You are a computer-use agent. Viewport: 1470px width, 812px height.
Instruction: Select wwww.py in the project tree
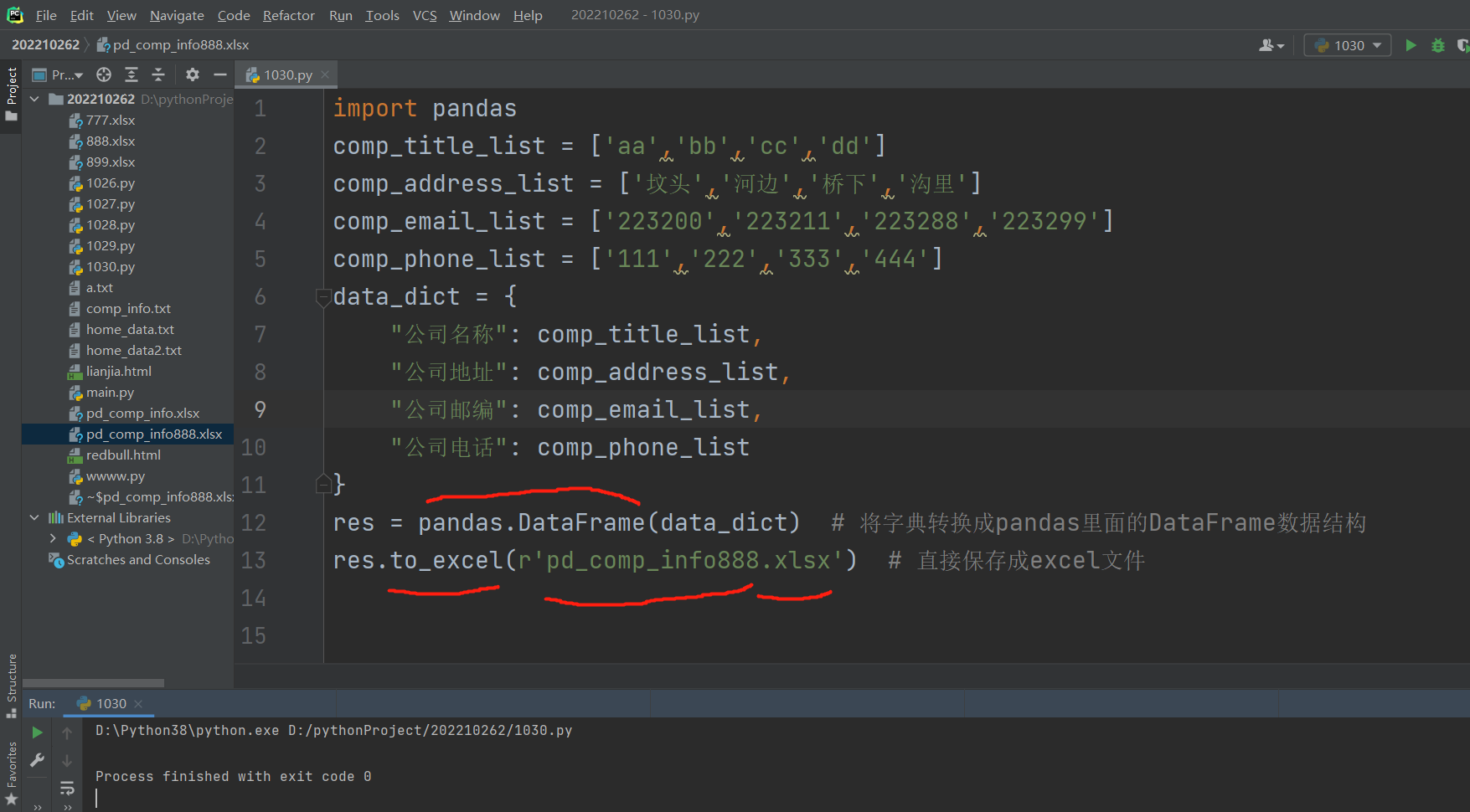(116, 475)
